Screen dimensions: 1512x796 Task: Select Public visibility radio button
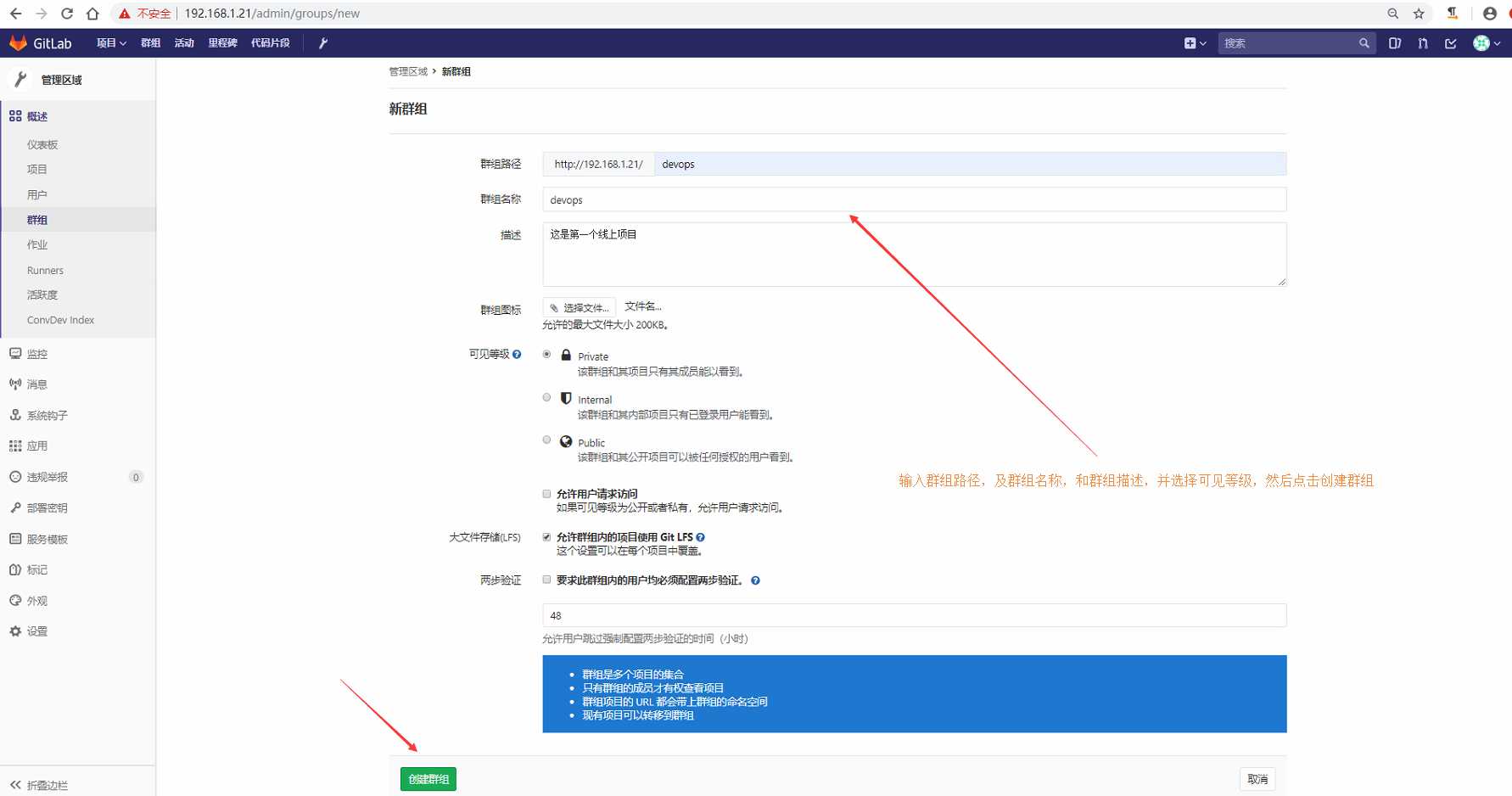(x=546, y=440)
